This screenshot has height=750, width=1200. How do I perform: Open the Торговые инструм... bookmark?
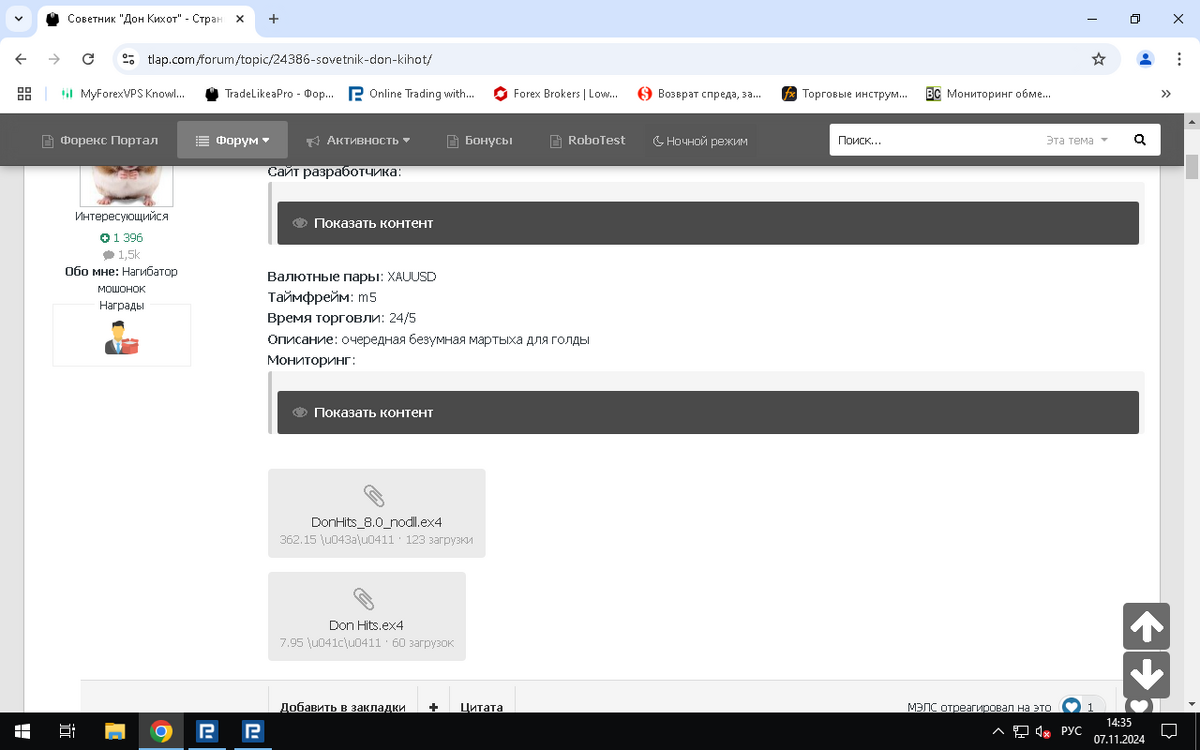[845, 94]
